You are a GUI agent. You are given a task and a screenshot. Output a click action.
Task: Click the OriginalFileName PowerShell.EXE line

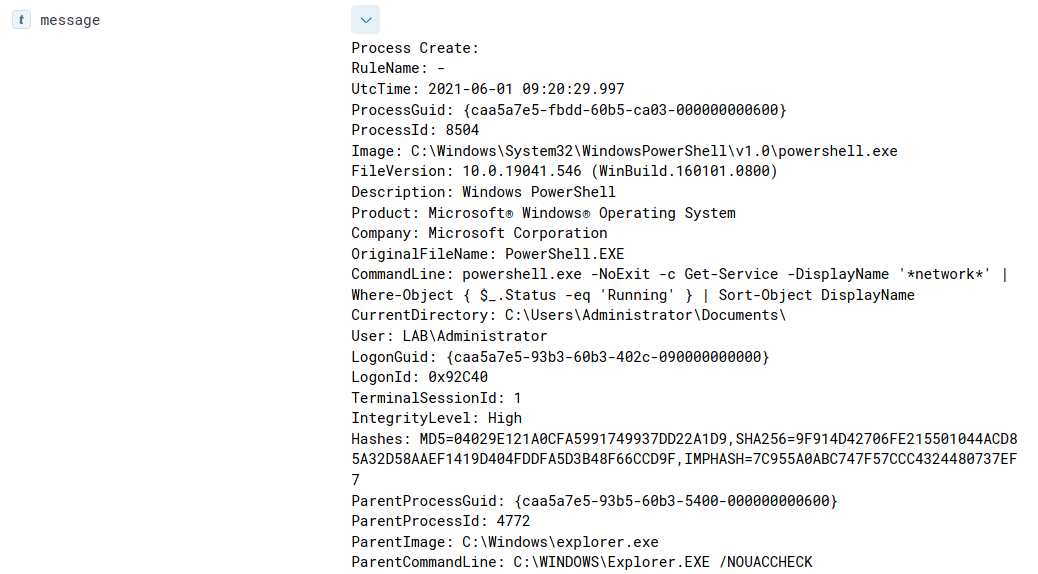coord(488,254)
